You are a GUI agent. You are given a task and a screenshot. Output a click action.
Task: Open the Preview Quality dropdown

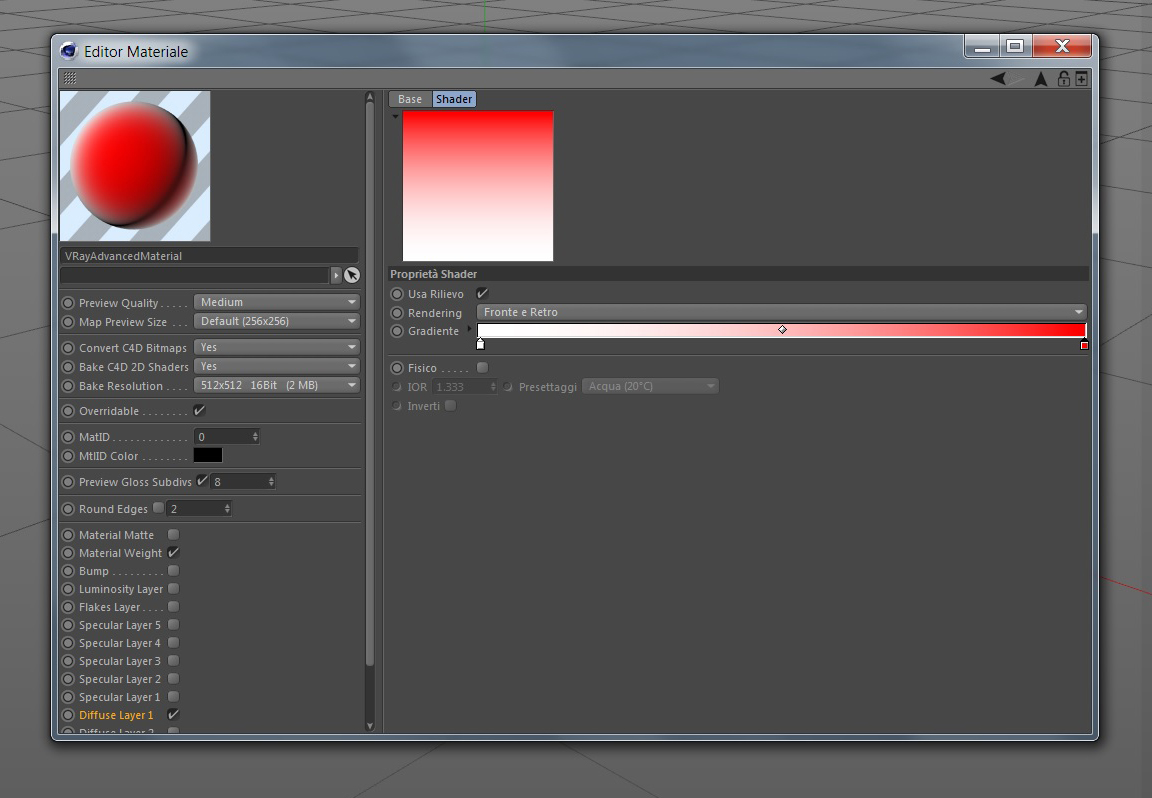[277, 302]
